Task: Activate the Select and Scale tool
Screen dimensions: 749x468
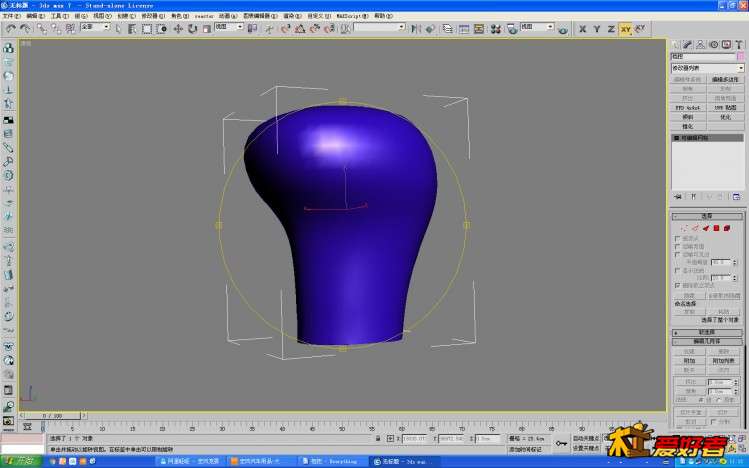Action: [206, 29]
